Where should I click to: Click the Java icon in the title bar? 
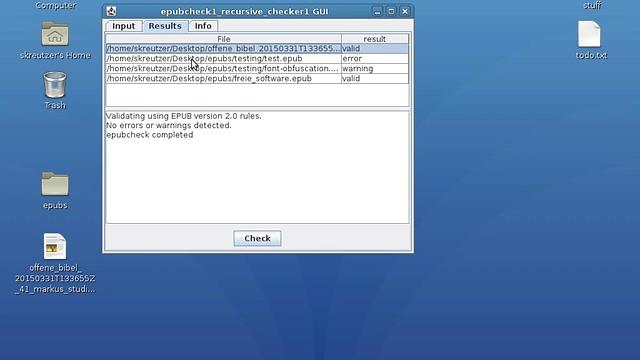click(x=111, y=11)
